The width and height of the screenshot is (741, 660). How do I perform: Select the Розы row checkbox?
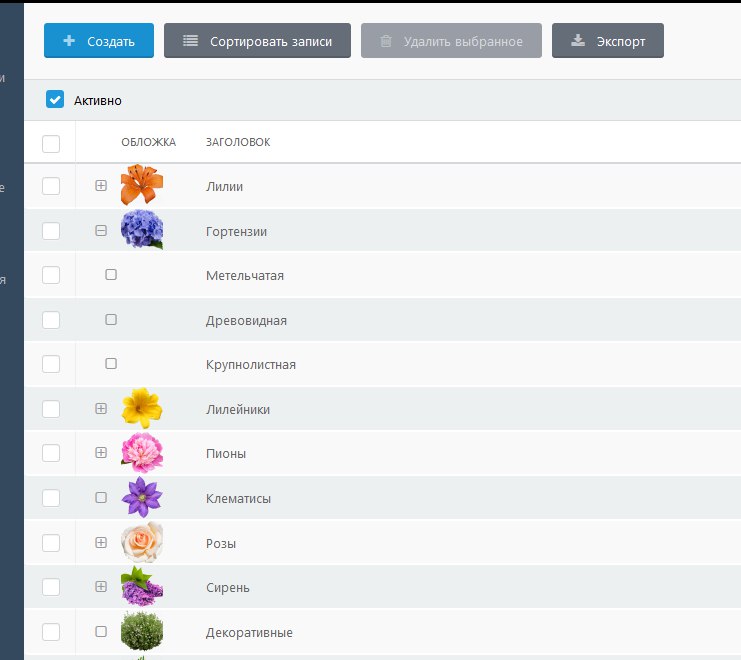coord(51,543)
